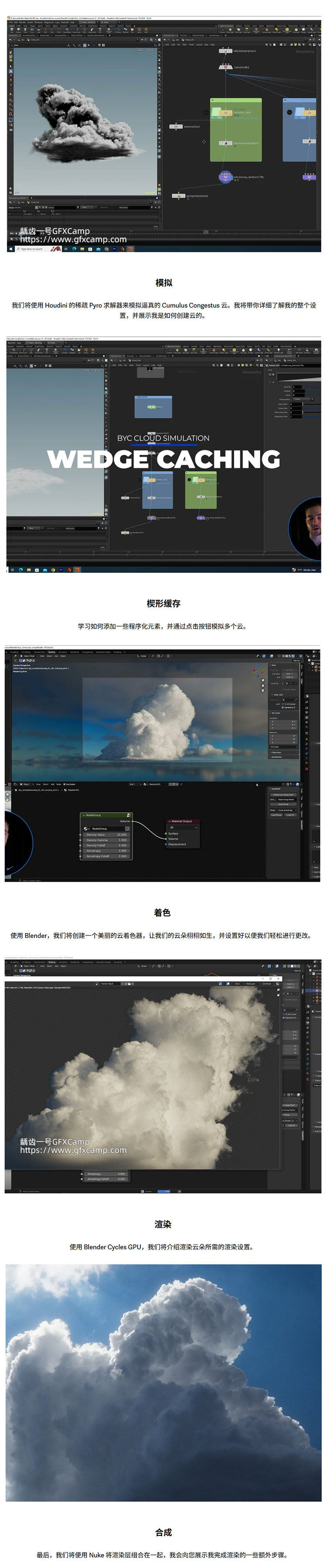This screenshot has height=1568, width=327.
Task: Click the Surface socket on Material Output
Action: (x=166, y=834)
